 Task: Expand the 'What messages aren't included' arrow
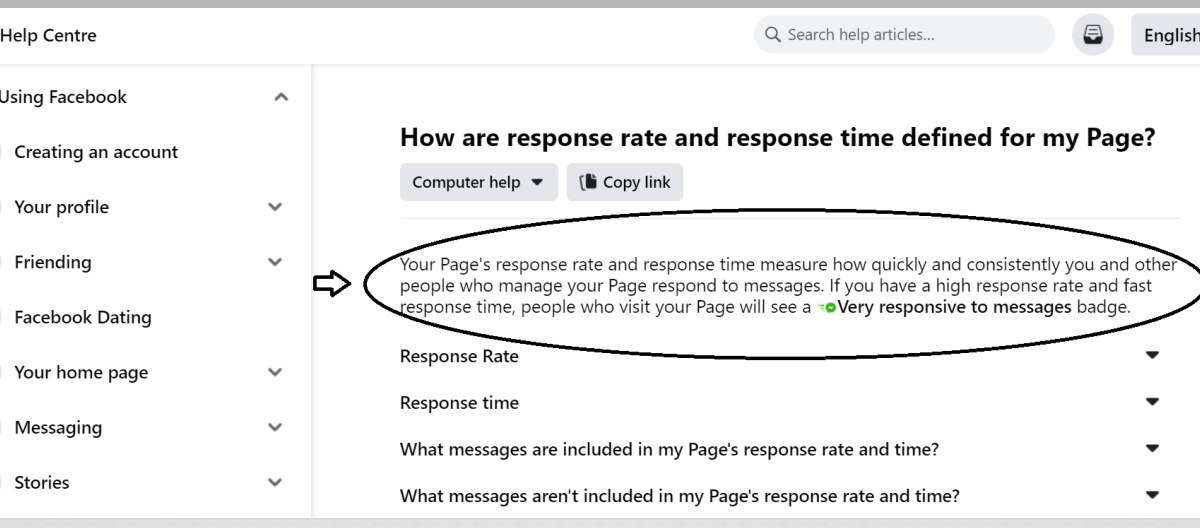1152,495
